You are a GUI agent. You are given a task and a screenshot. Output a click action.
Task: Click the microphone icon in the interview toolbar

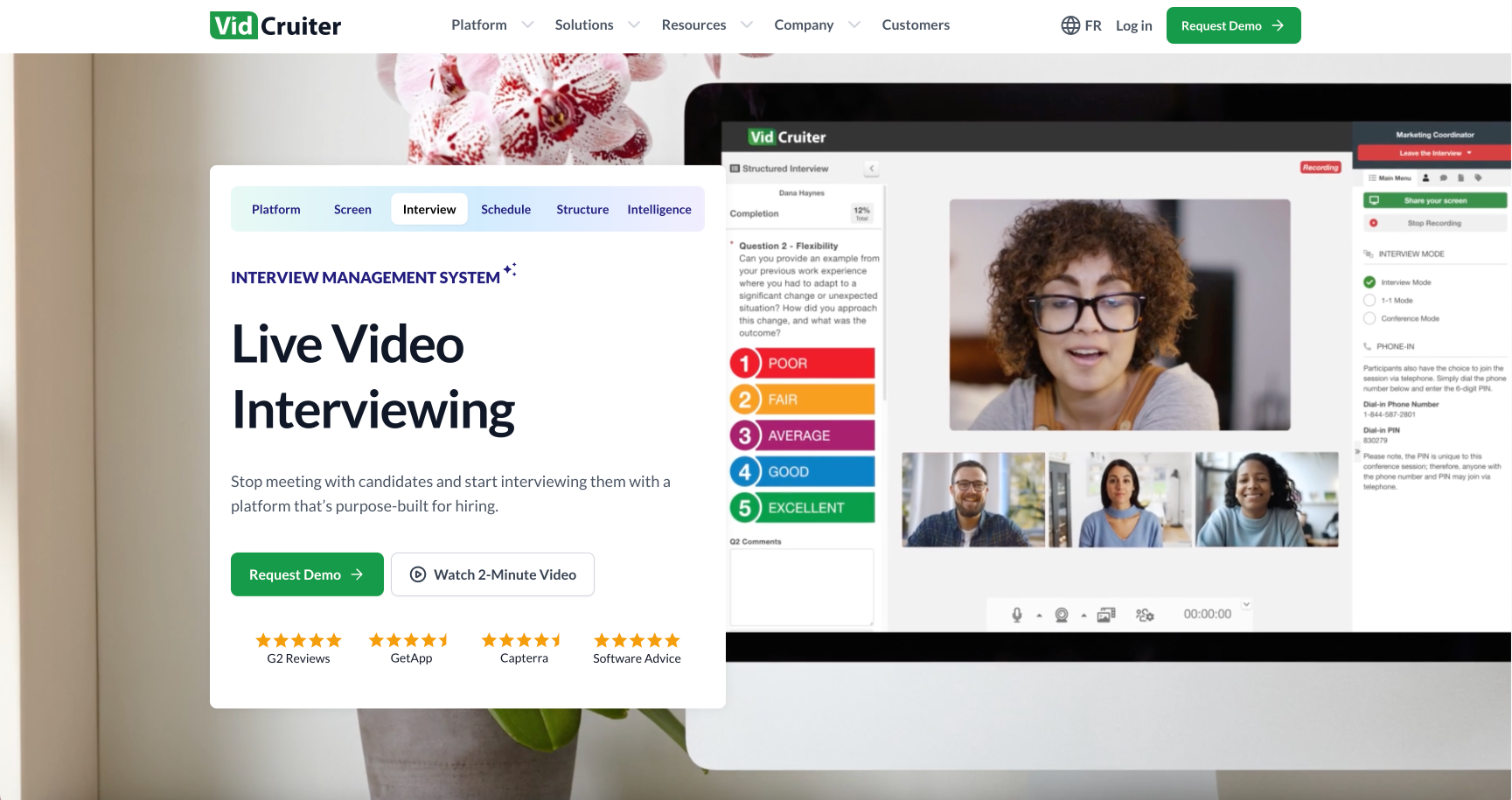pyautogui.click(x=1017, y=615)
